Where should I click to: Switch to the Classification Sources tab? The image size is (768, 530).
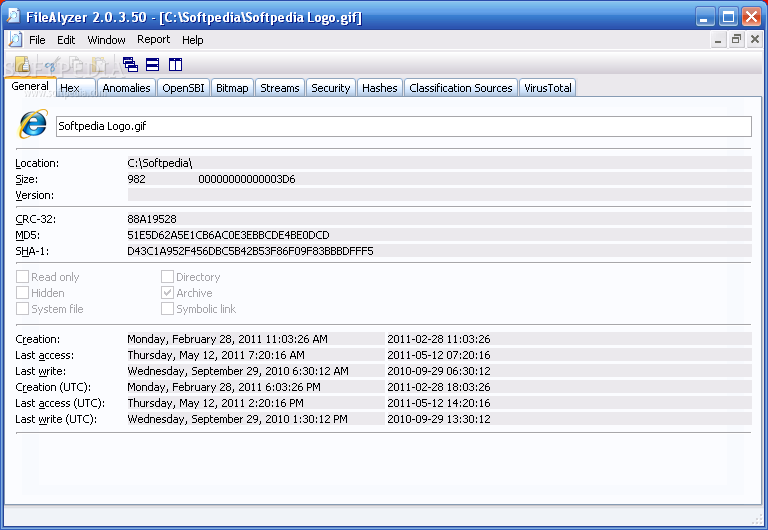point(461,88)
